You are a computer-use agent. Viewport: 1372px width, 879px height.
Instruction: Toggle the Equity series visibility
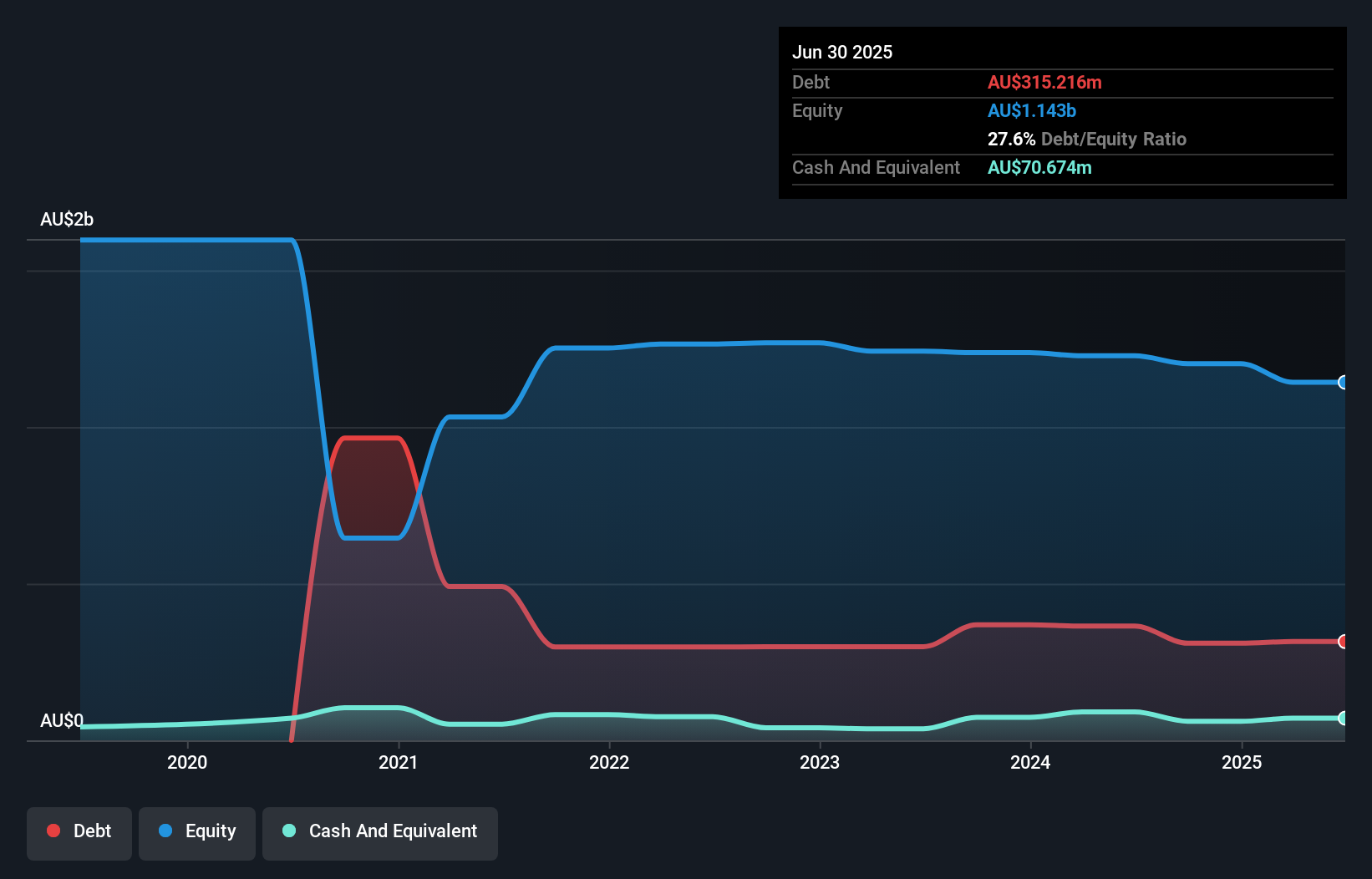click(x=196, y=831)
